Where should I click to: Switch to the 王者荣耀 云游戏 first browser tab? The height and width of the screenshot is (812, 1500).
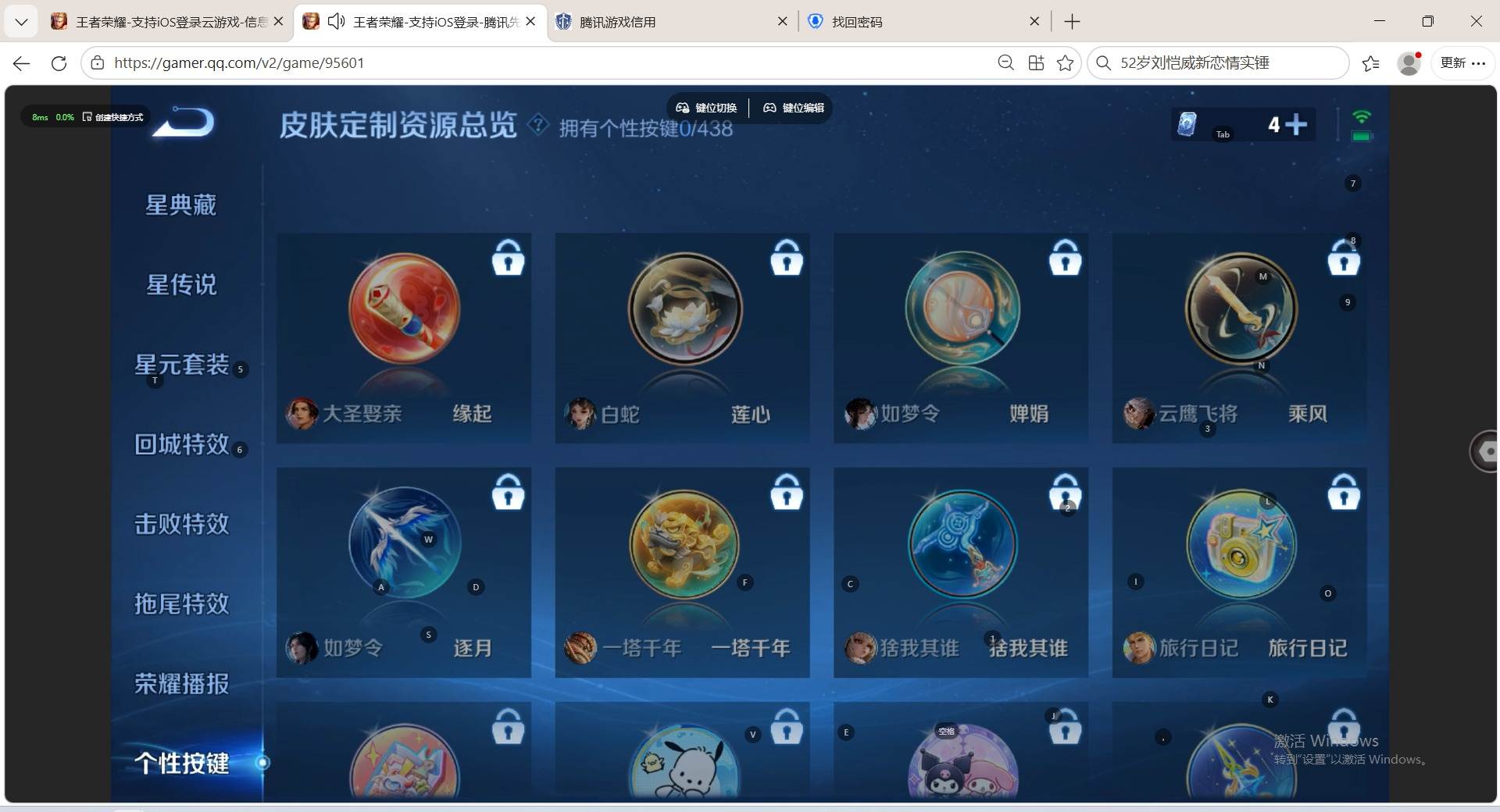pyautogui.click(x=166, y=22)
